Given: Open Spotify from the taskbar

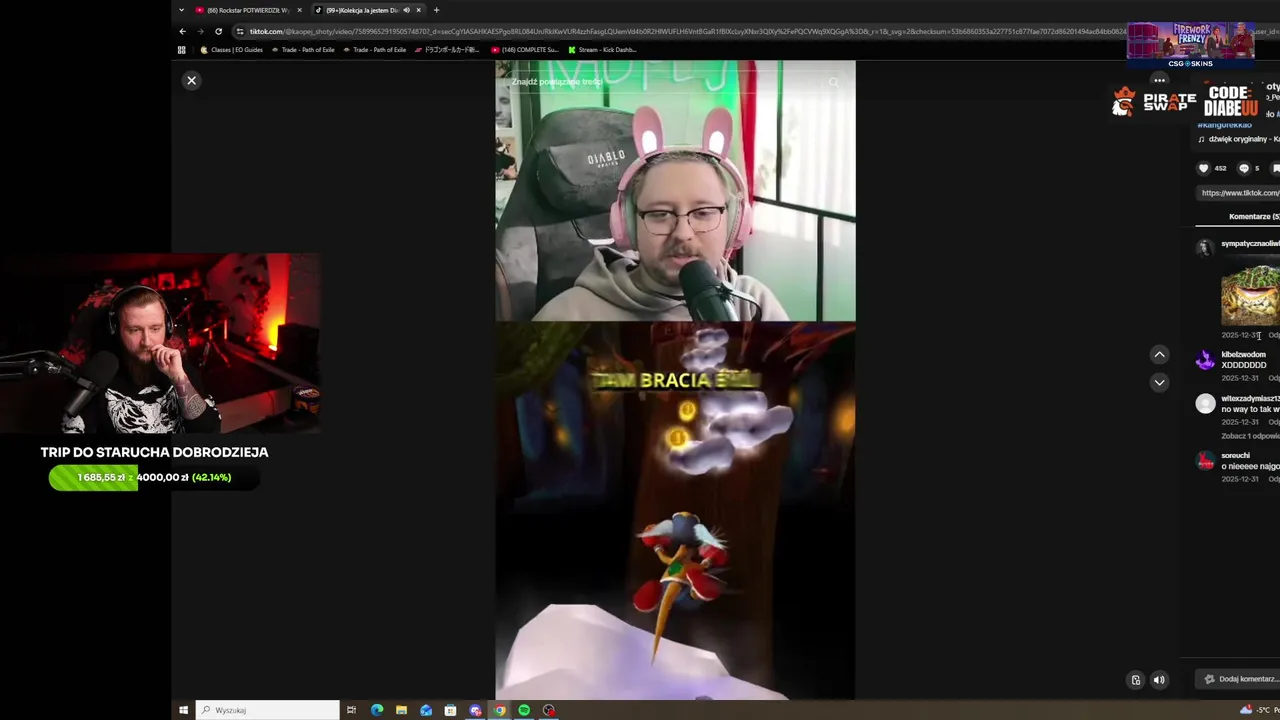Looking at the screenshot, I should (x=524, y=710).
